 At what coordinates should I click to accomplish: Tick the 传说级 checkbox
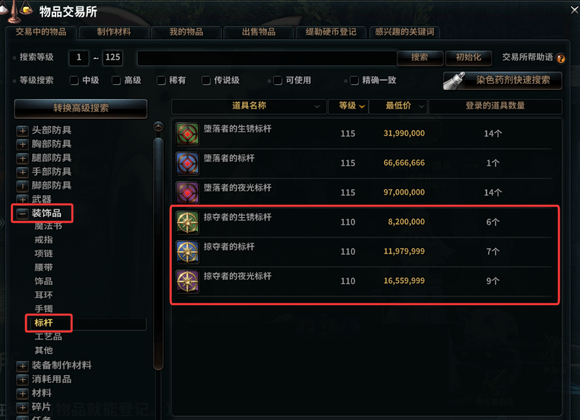click(x=206, y=80)
